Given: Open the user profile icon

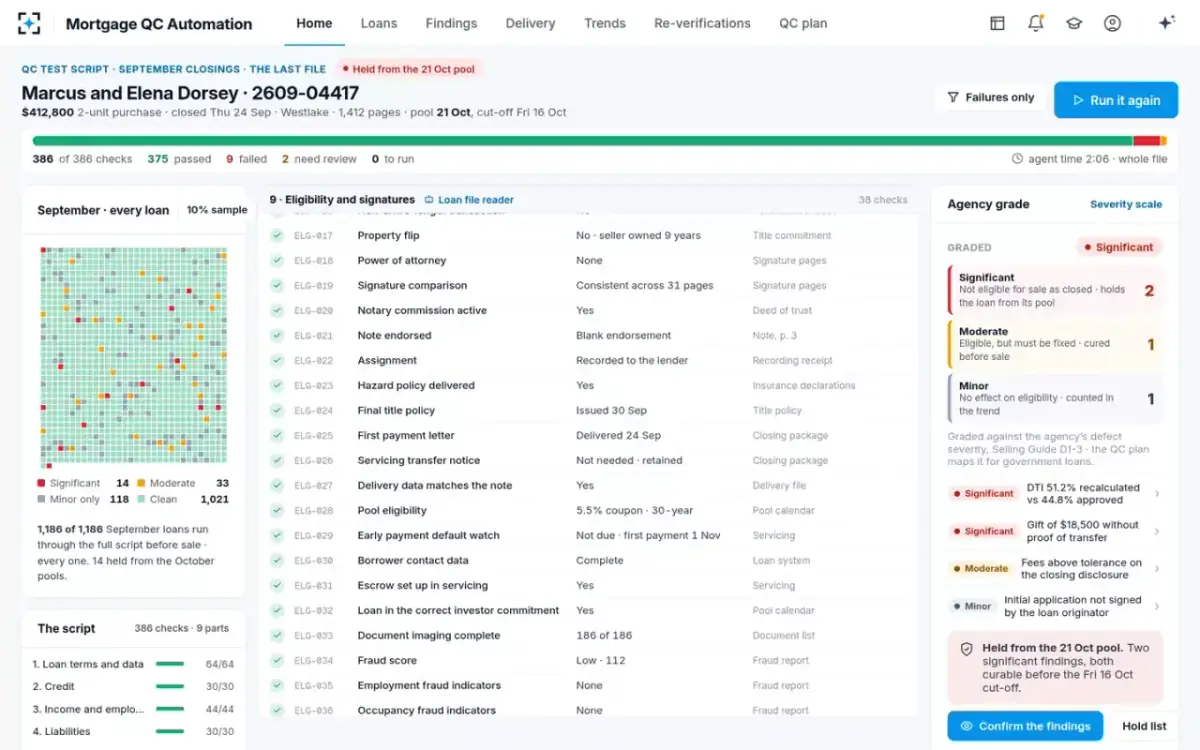Looking at the screenshot, I should [x=1112, y=23].
